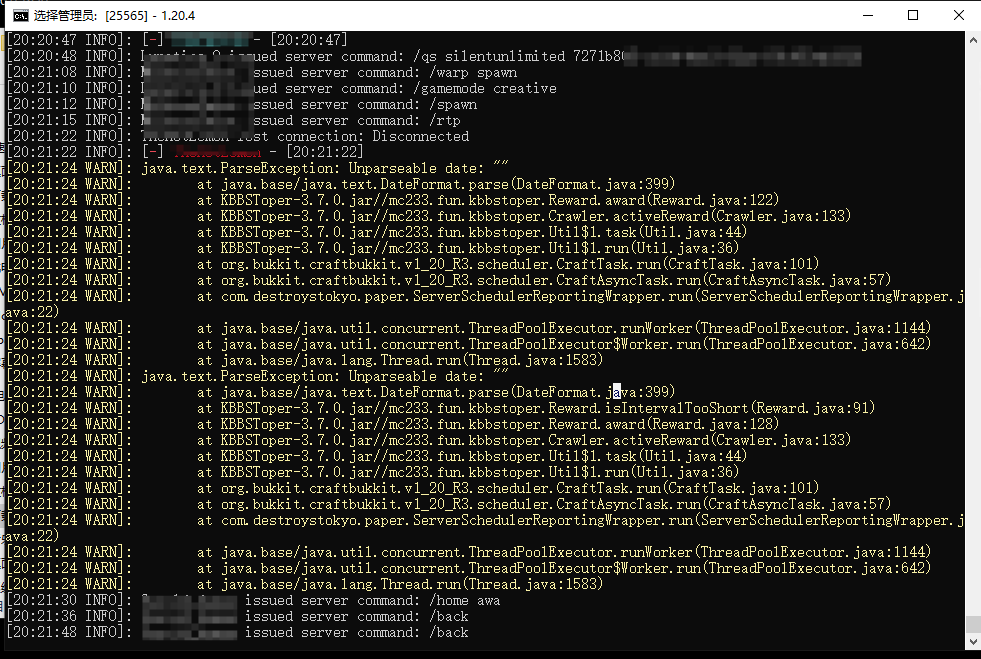Click the window title '[25565] - 1.20.4'
Image resolution: width=981 pixels, height=659 pixels.
pyautogui.click(x=151, y=16)
